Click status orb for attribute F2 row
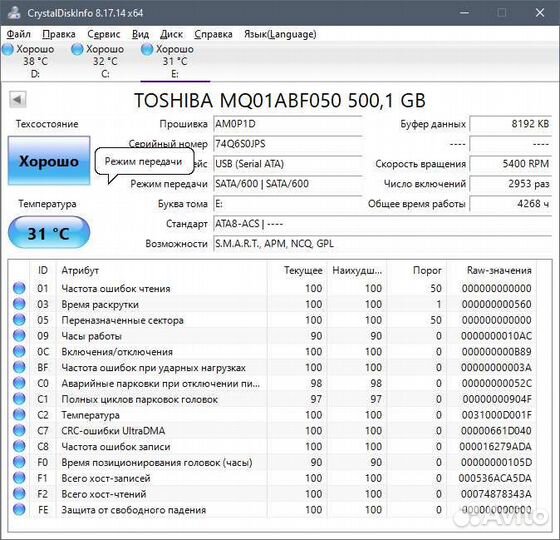Viewport: 560px width, 540px height. [x=19, y=494]
